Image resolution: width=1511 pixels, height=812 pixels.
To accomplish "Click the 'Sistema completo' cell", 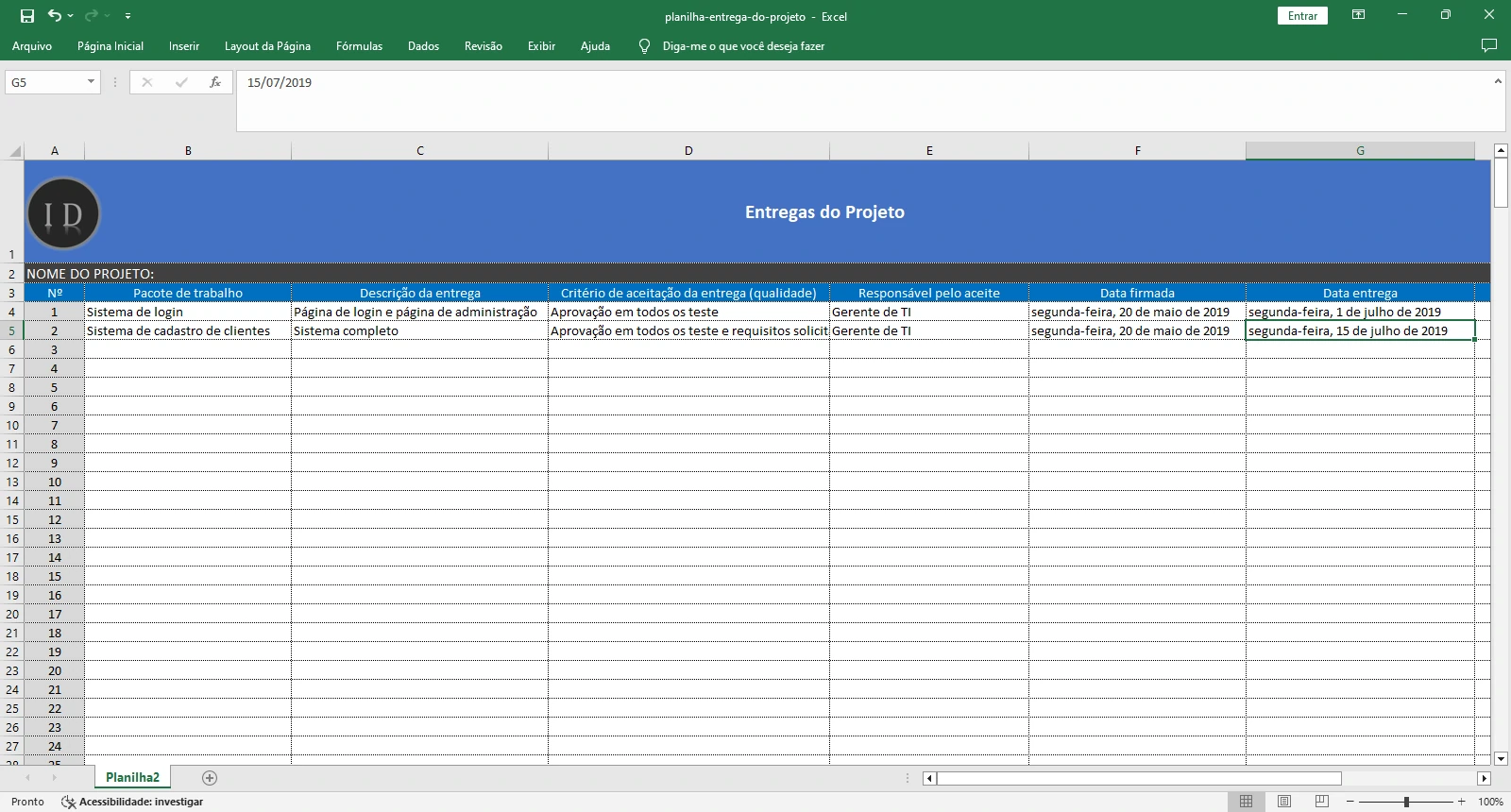I will coord(420,330).
